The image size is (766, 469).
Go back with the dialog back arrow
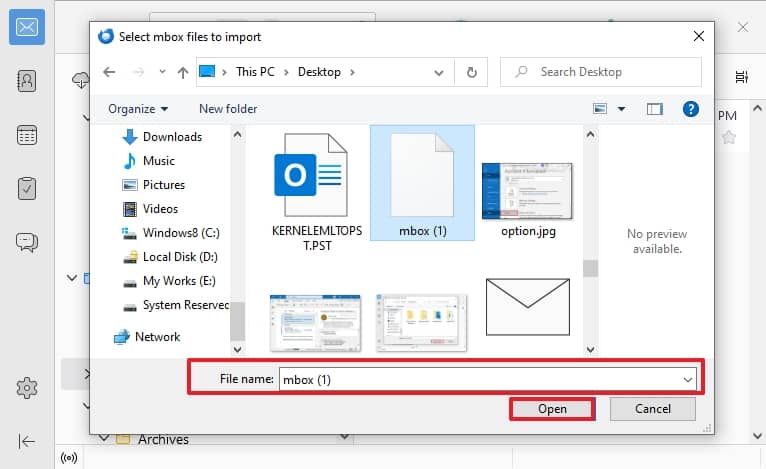[x=109, y=72]
